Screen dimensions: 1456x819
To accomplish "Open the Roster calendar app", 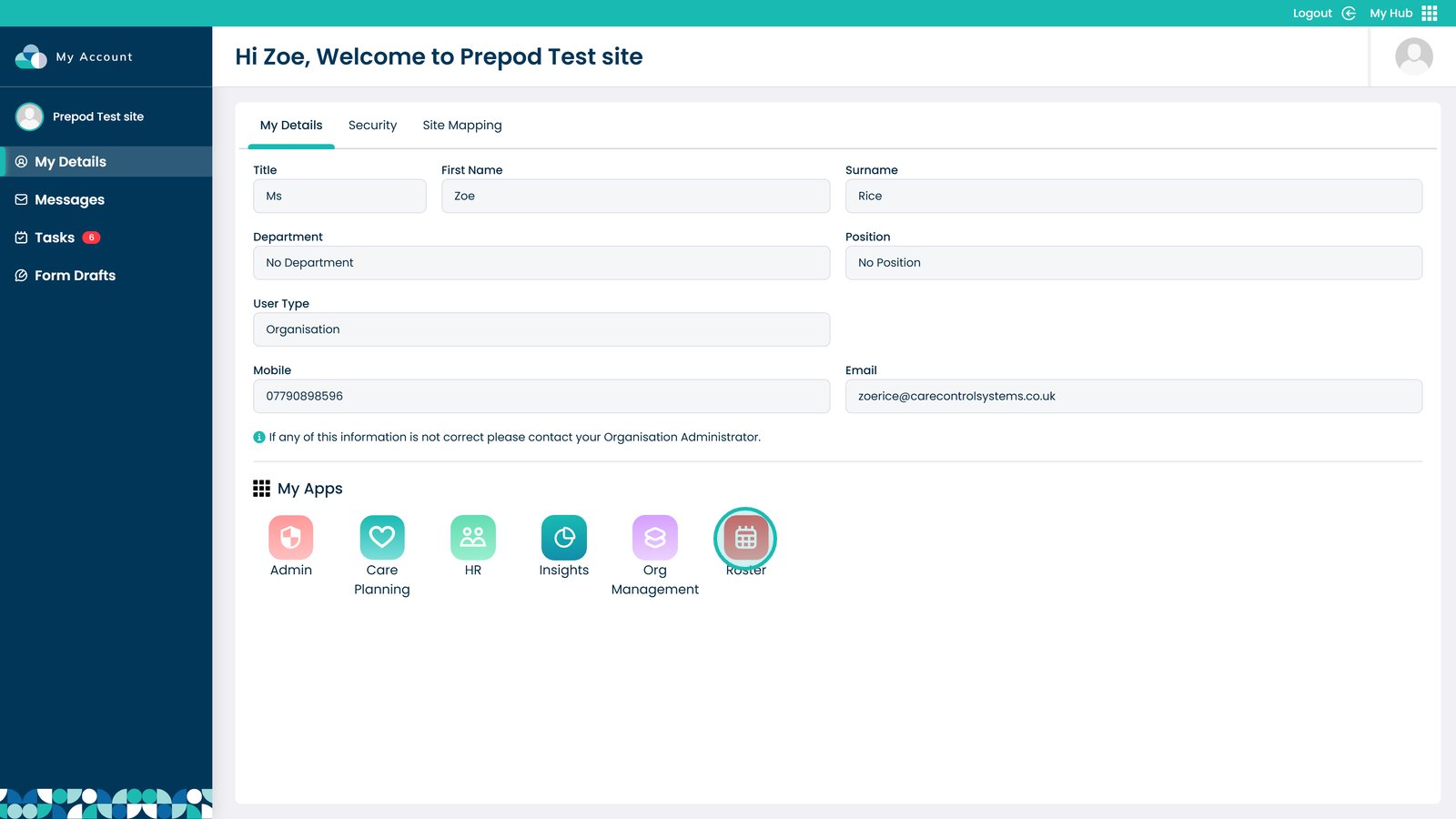I will click(745, 538).
